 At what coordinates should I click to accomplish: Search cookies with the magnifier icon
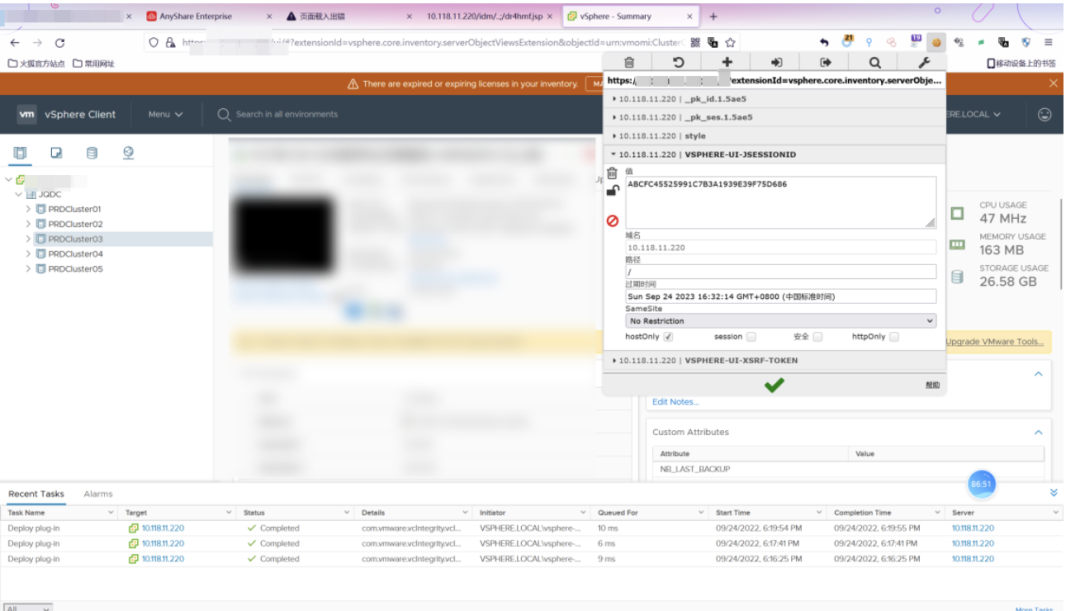[x=875, y=62]
